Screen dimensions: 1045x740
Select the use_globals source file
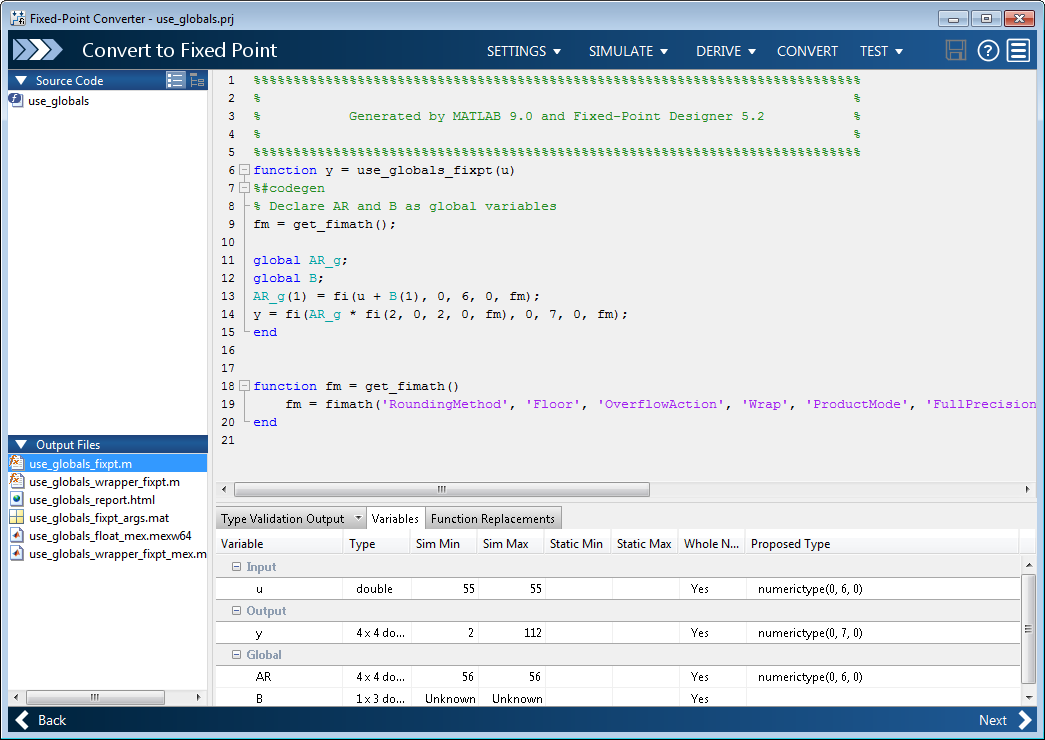(x=58, y=100)
